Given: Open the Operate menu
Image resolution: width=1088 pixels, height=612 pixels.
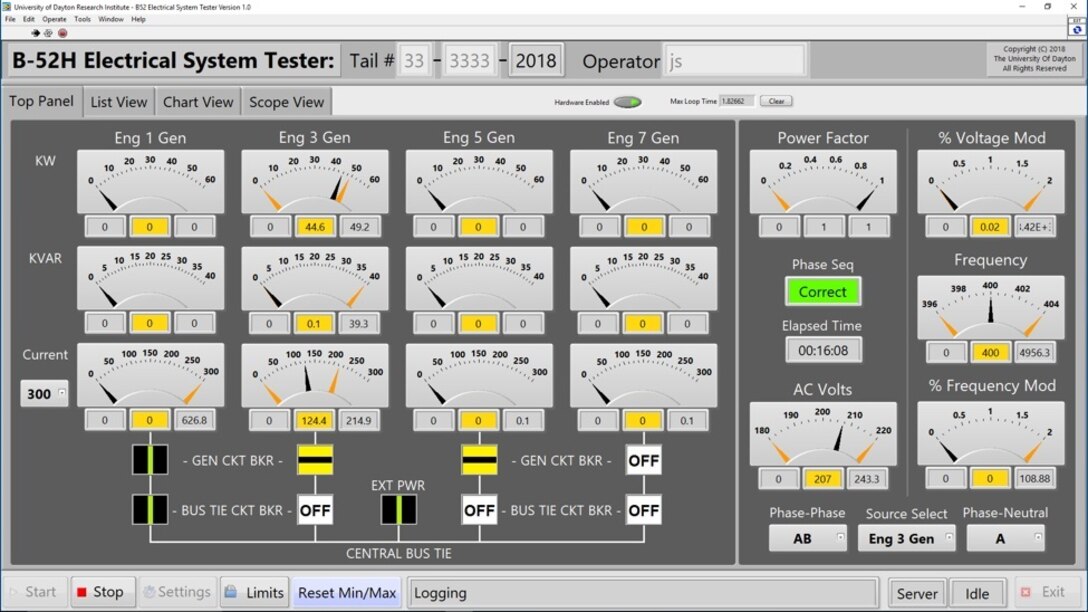Looking at the screenshot, I should [55, 18].
